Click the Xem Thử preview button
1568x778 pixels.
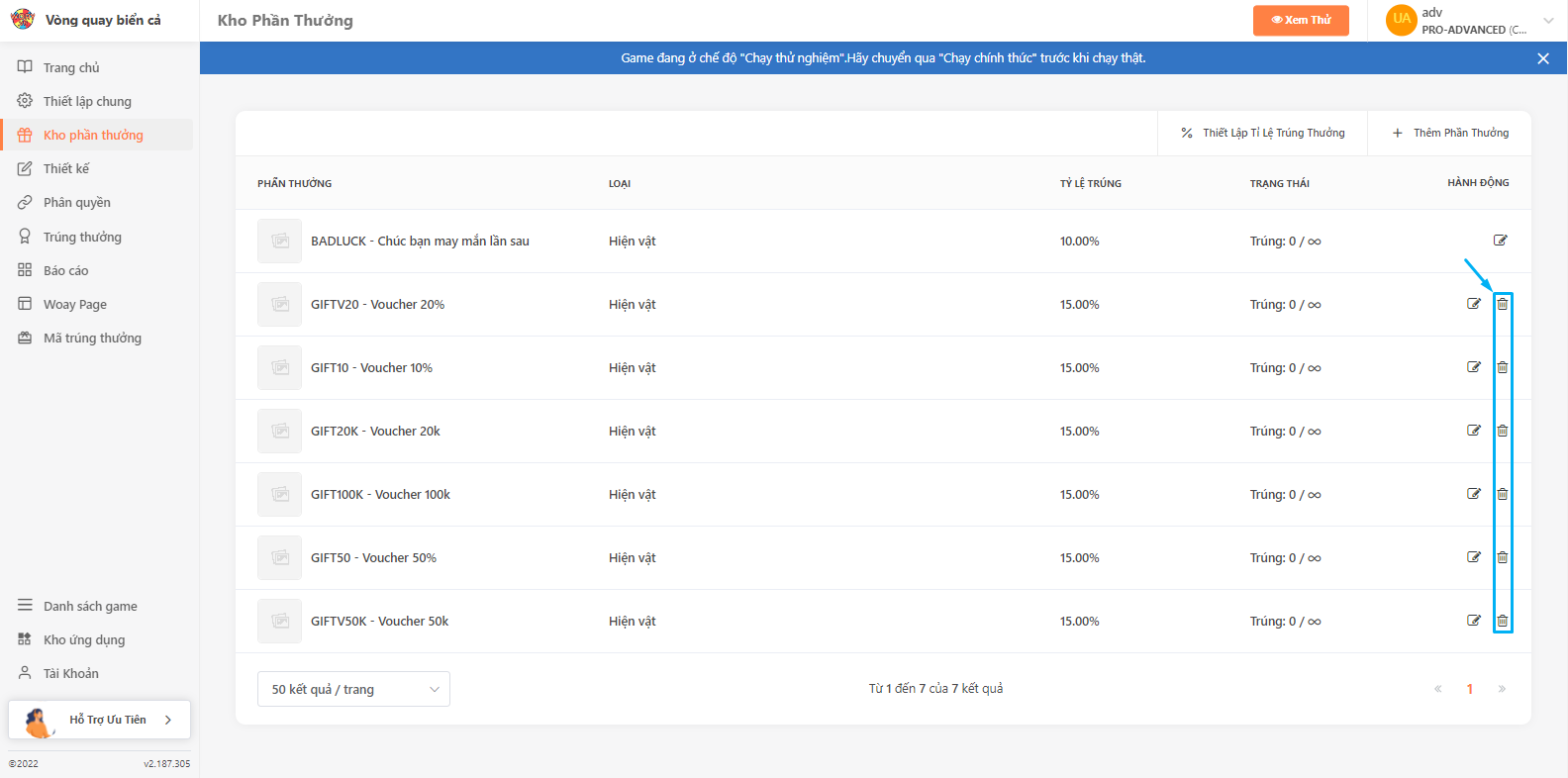[1301, 20]
